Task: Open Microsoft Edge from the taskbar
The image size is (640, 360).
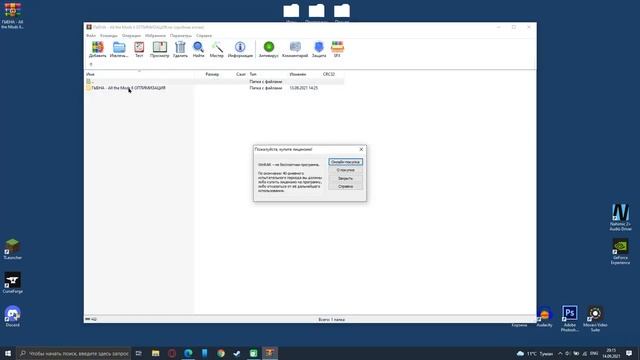Action: click(x=188, y=353)
